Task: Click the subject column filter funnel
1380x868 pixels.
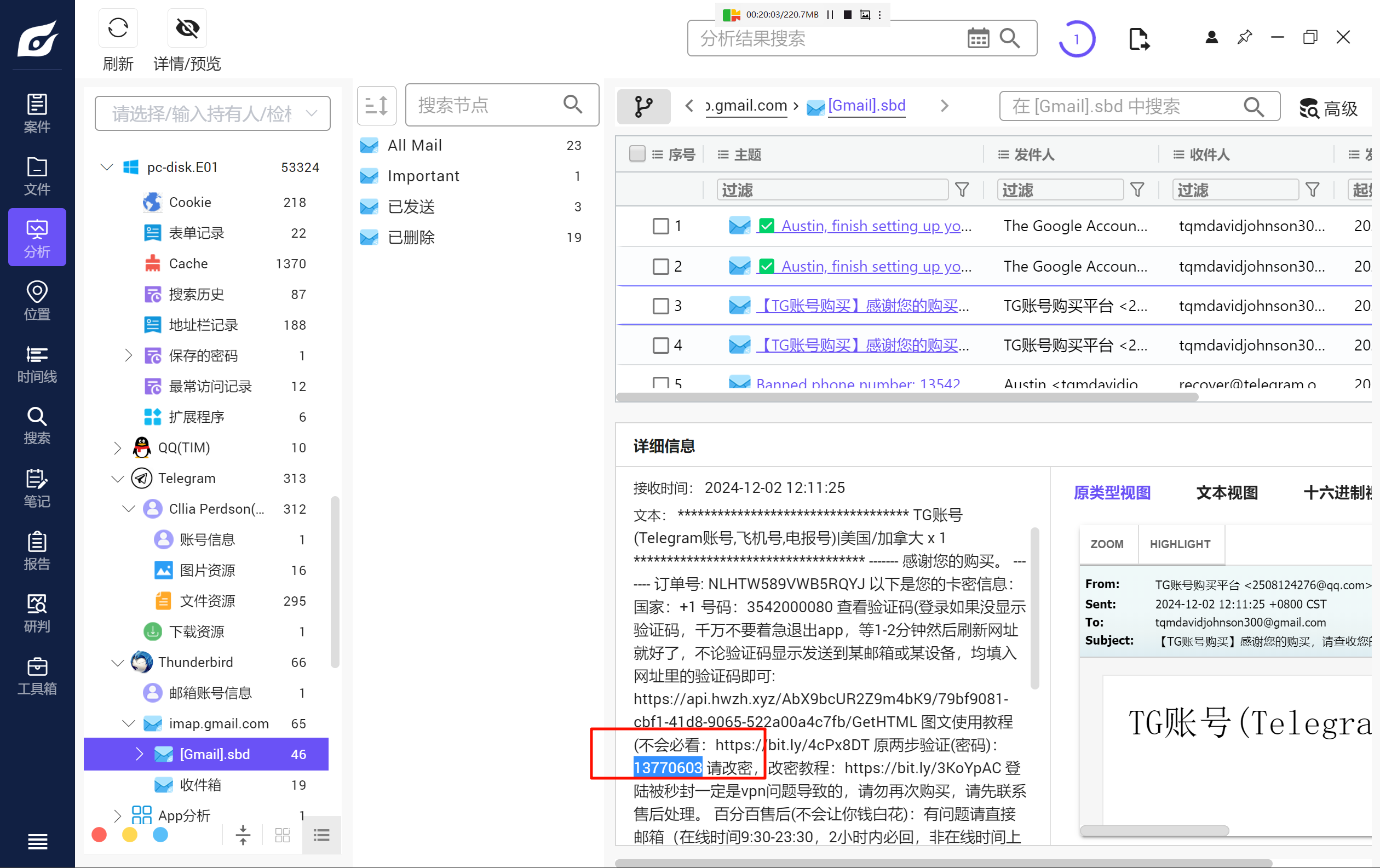Action: point(962,189)
